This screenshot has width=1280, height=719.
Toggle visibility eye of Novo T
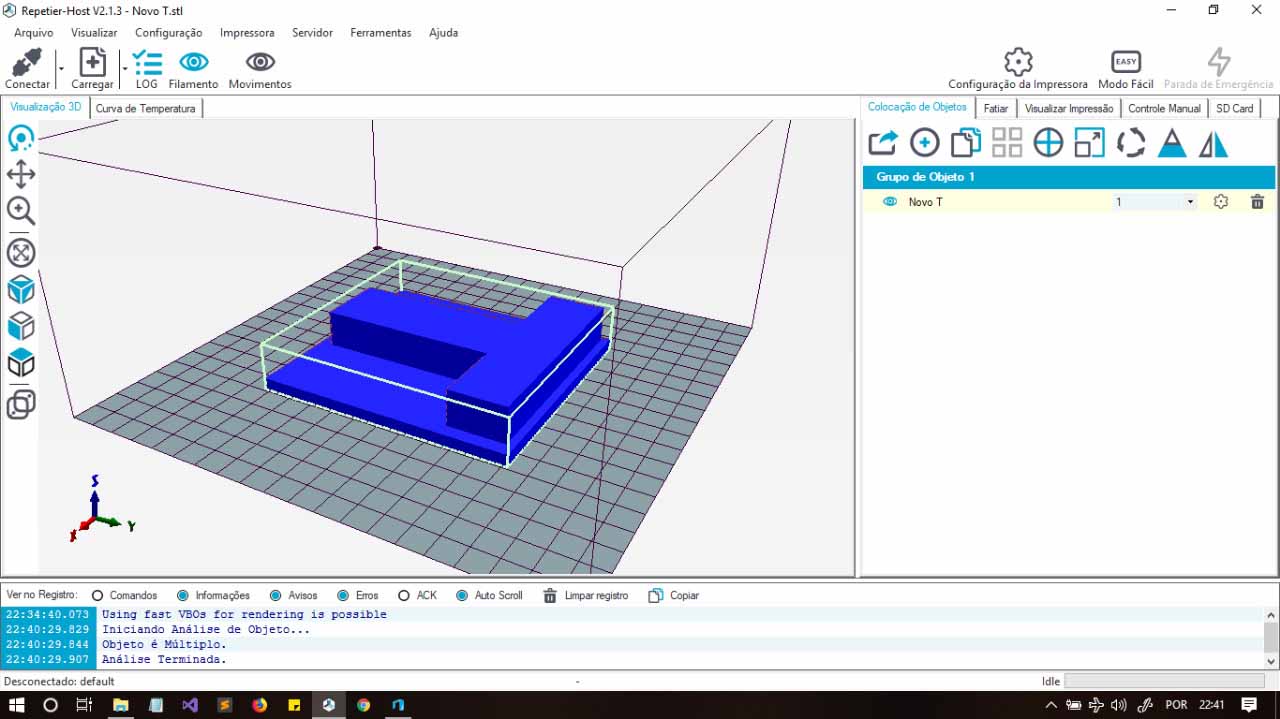point(890,202)
